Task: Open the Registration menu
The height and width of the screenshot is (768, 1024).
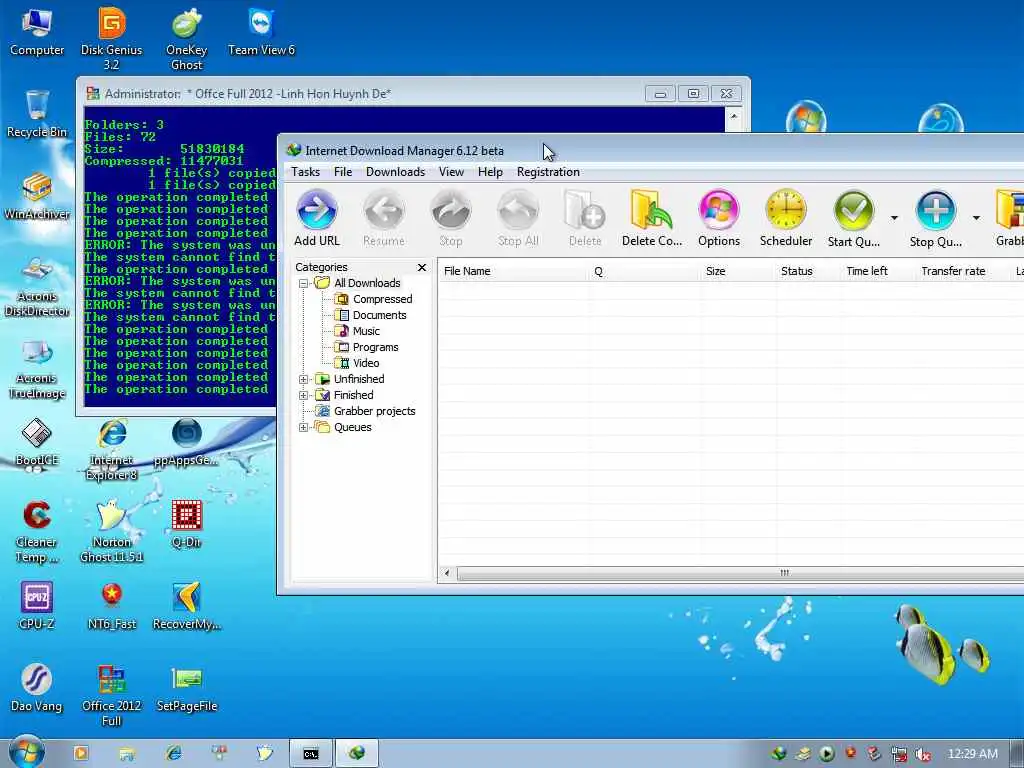Action: click(548, 172)
